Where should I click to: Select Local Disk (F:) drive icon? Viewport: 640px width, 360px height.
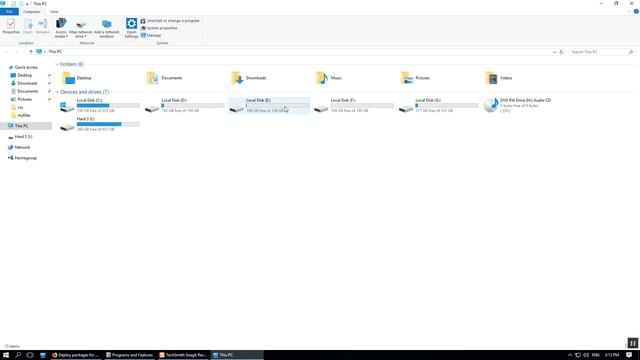321,108
